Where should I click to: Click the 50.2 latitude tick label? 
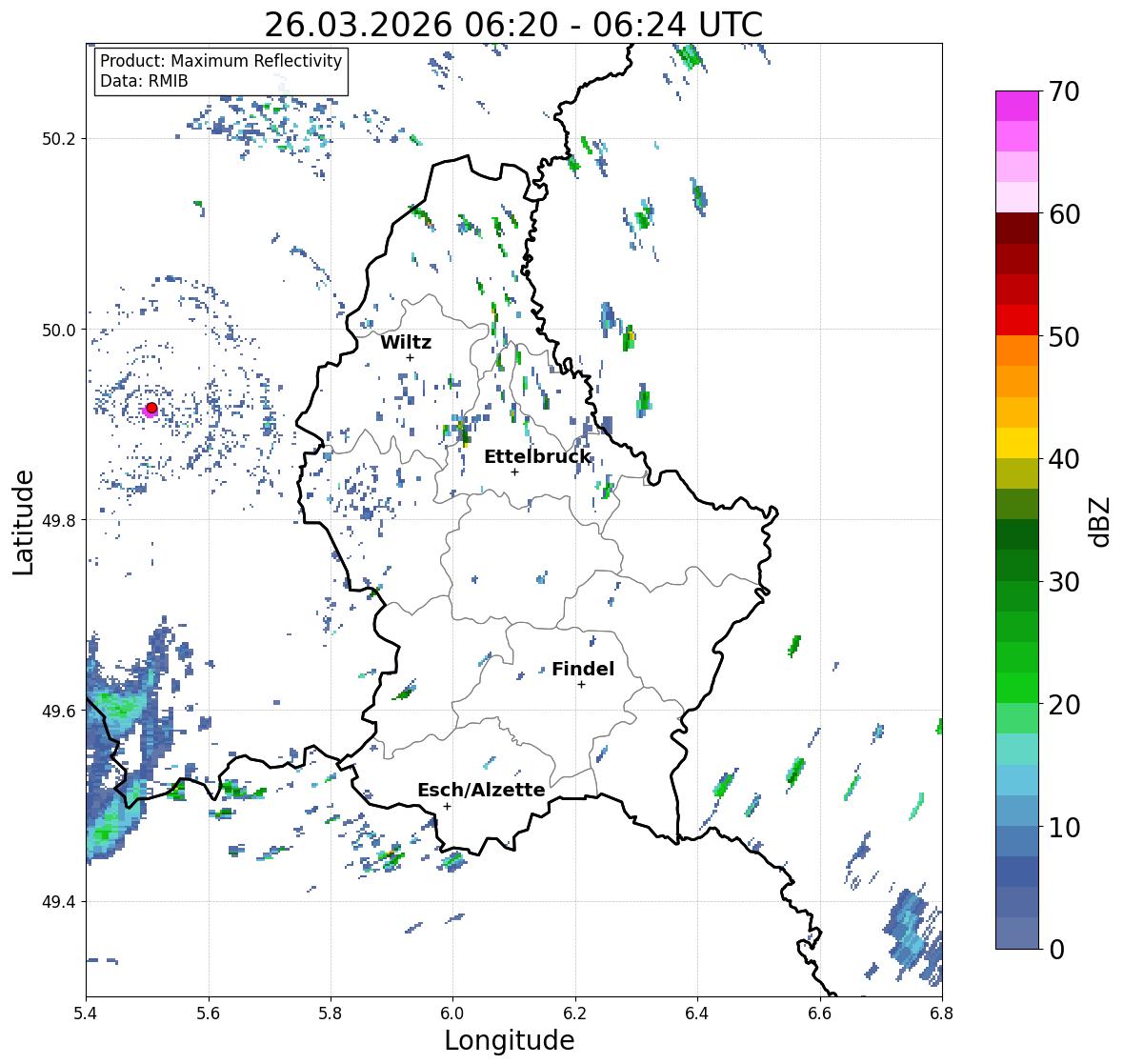pyautogui.click(x=59, y=139)
